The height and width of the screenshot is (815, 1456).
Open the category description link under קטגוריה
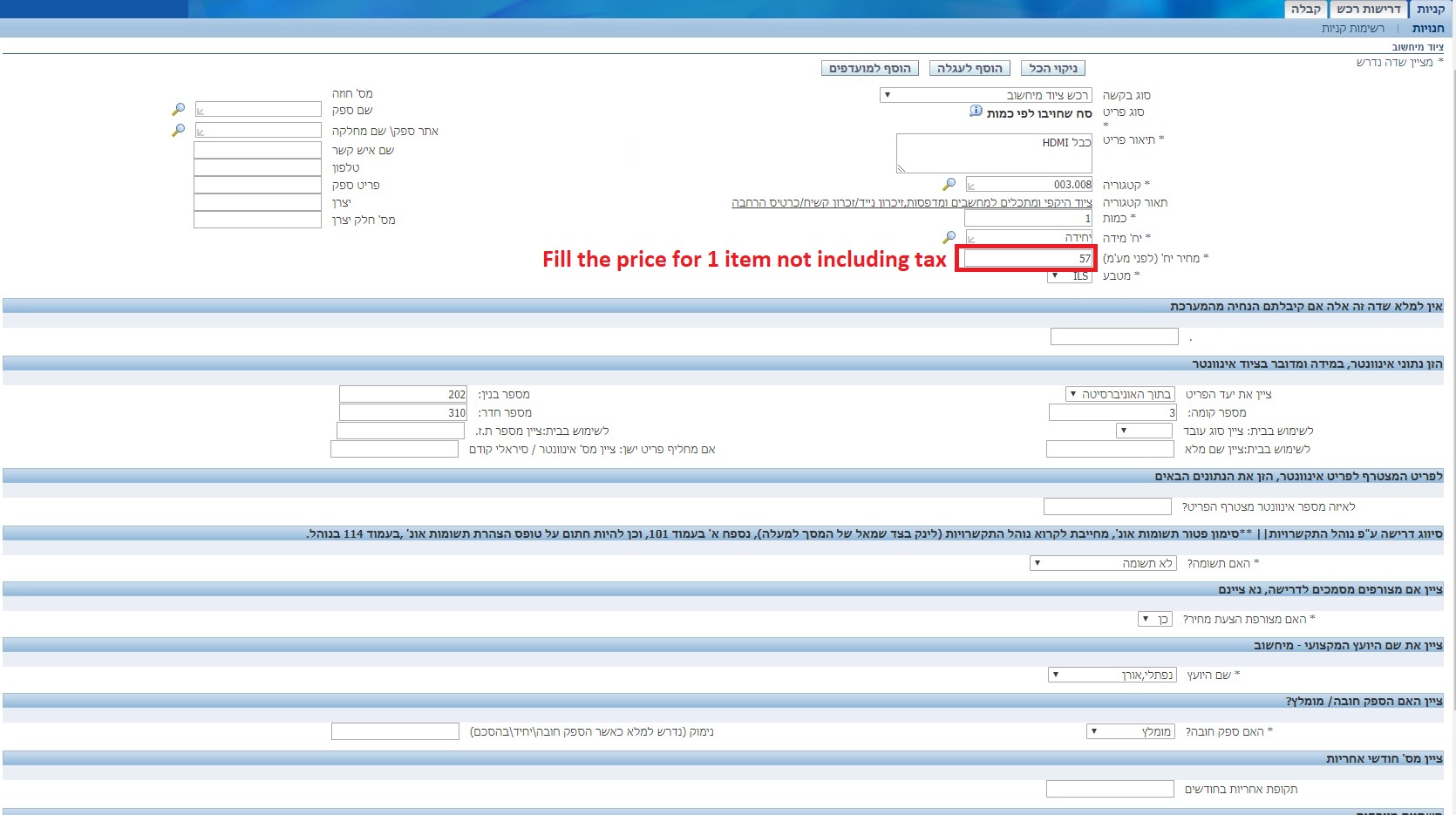tap(911, 202)
